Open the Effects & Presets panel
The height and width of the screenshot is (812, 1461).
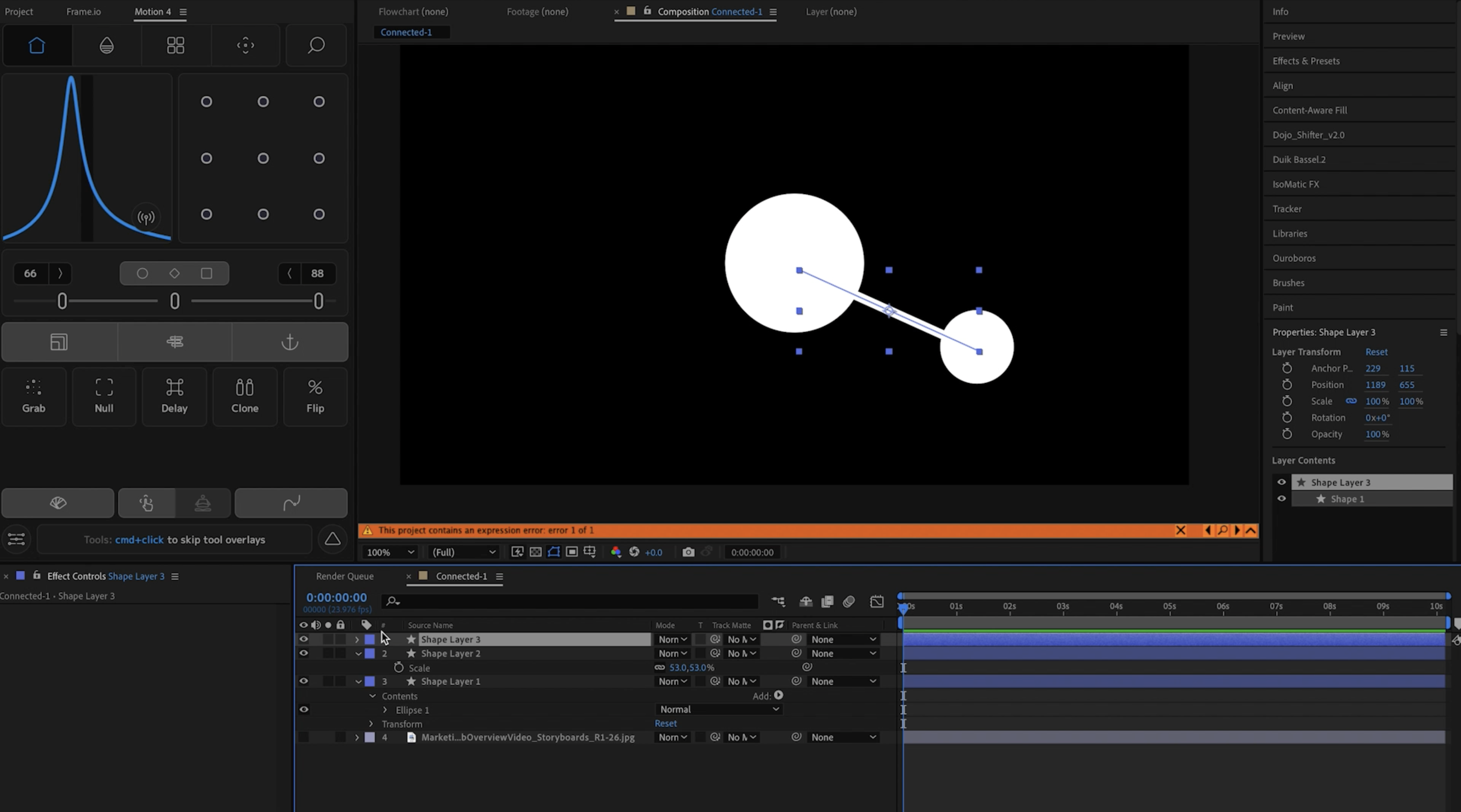click(x=1306, y=61)
